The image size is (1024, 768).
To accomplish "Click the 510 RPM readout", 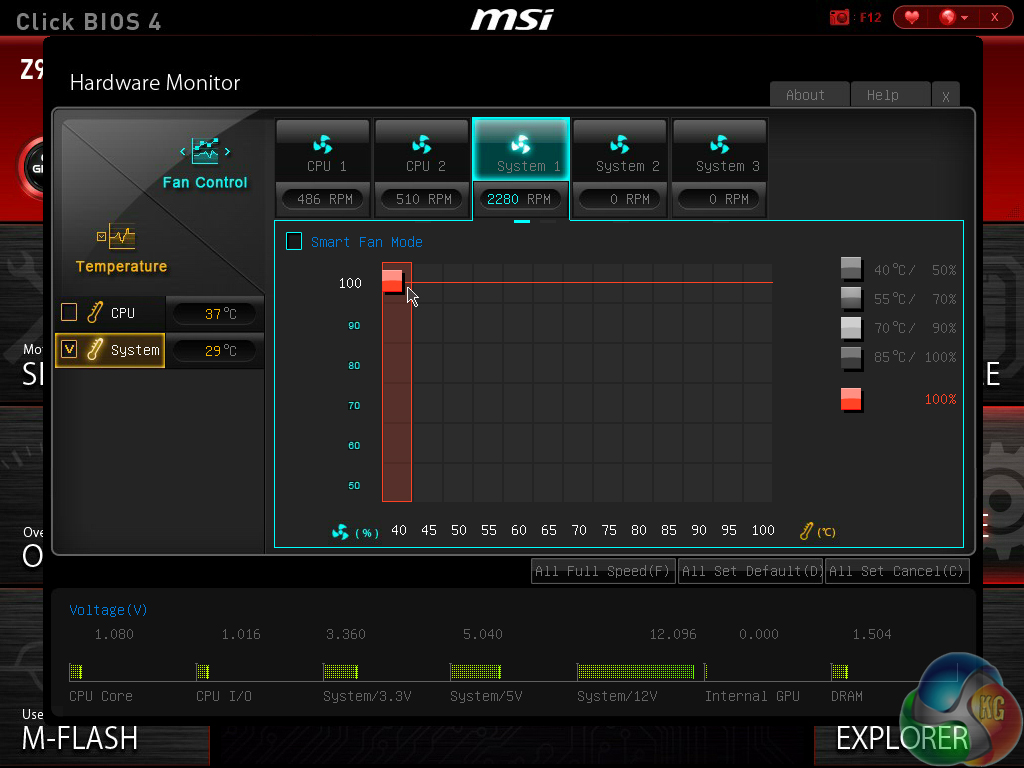I will (423, 199).
